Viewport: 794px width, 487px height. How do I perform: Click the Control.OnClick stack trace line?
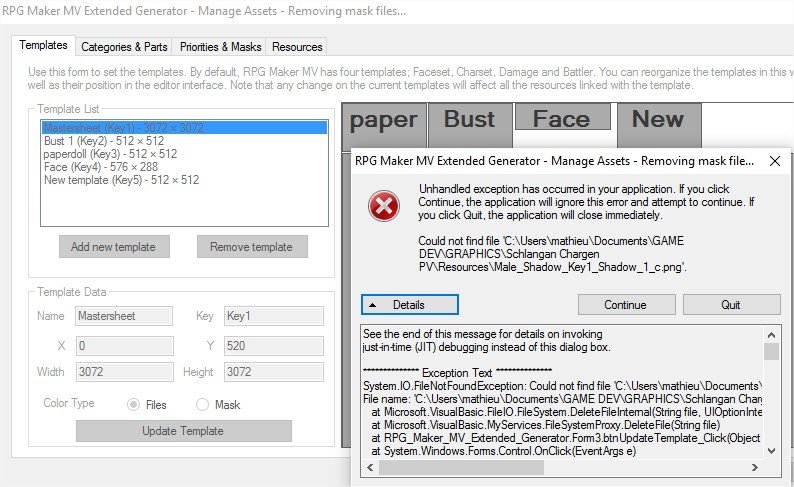pyautogui.click(x=503, y=451)
